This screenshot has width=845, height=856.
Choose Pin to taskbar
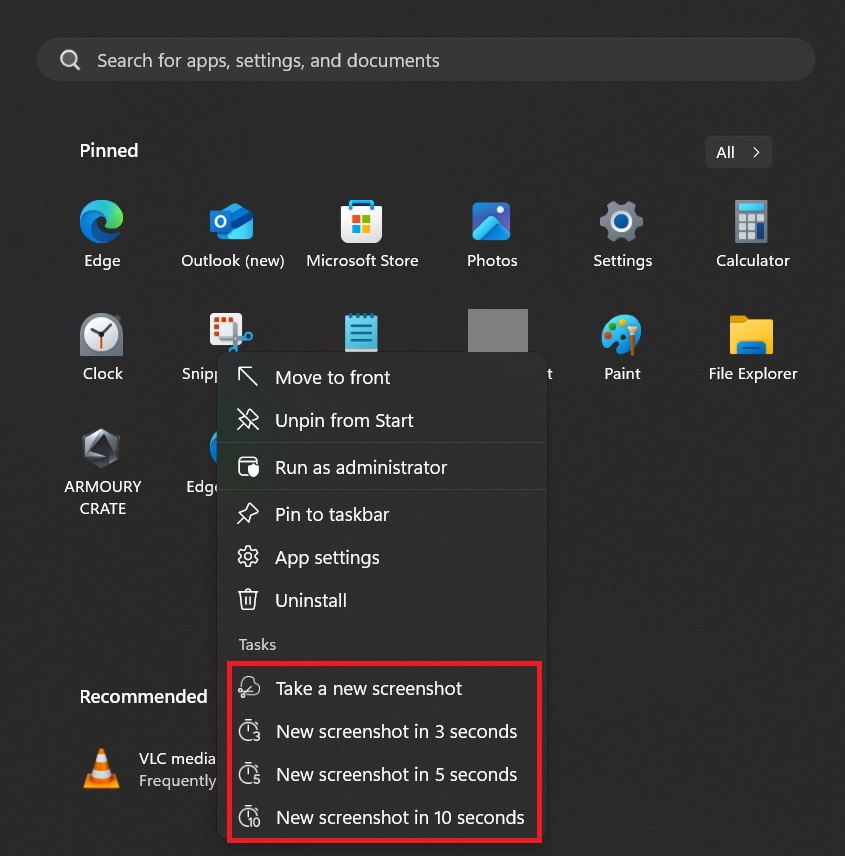[x=382, y=514]
